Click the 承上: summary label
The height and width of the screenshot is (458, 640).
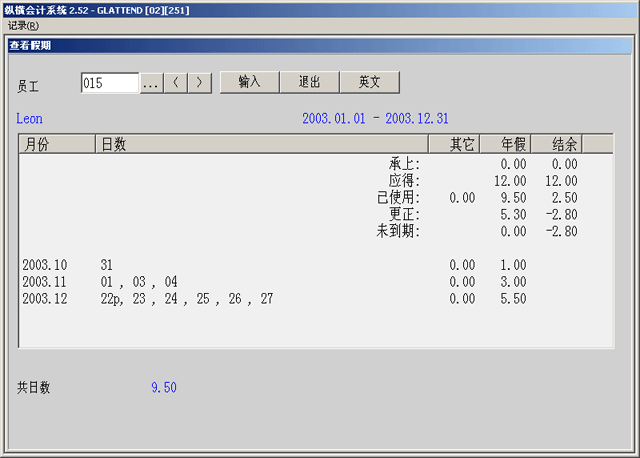[404, 164]
